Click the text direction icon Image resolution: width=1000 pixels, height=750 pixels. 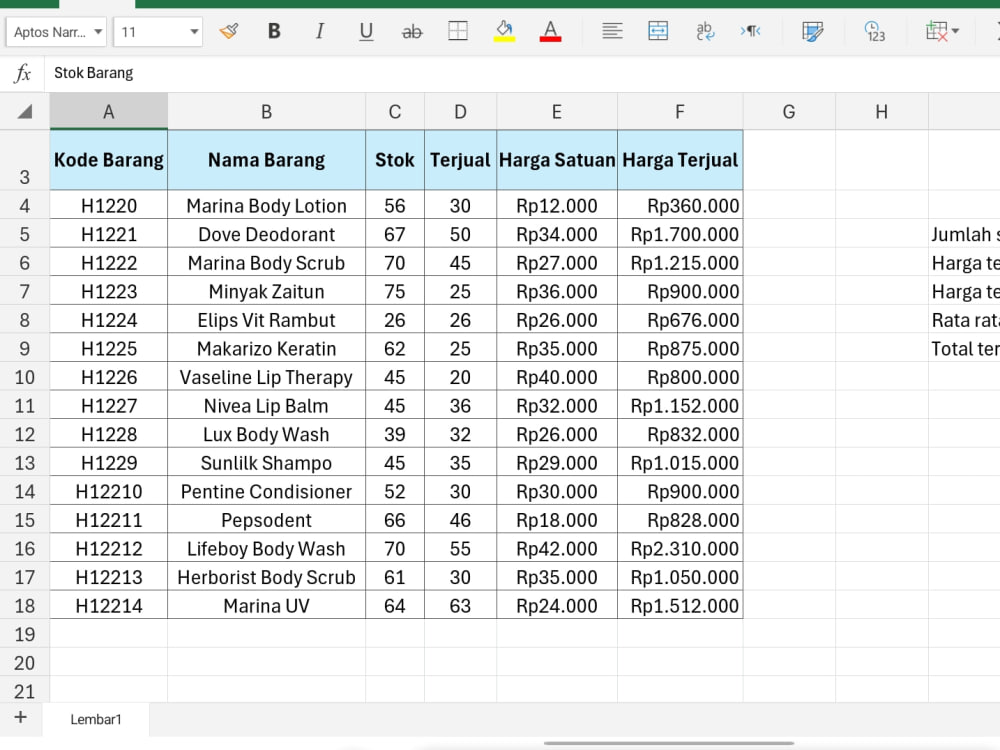click(751, 31)
